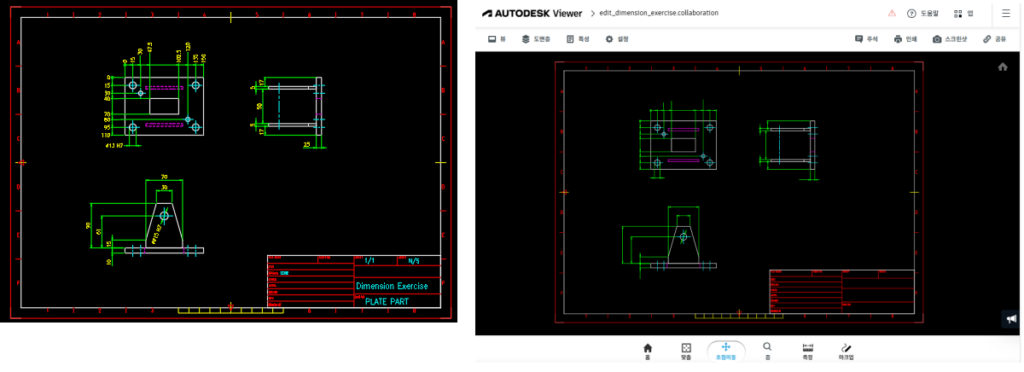
Task: Click the Home tool in bottom toolbar
Action: click(x=647, y=350)
